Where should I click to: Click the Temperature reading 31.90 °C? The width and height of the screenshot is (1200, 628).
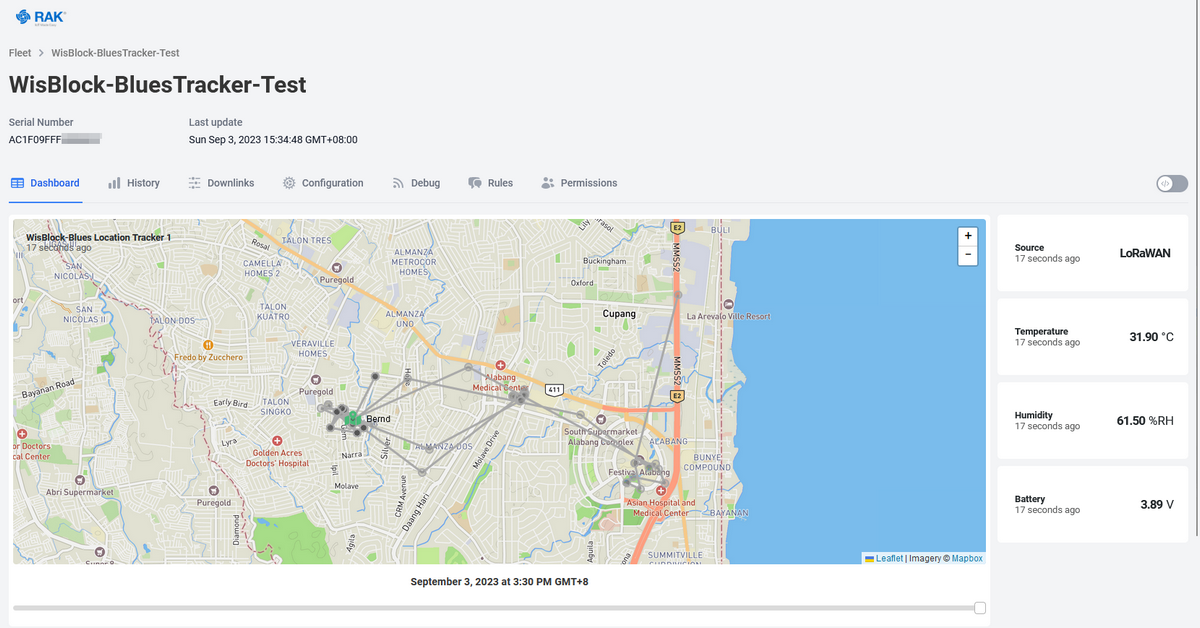pos(1151,337)
